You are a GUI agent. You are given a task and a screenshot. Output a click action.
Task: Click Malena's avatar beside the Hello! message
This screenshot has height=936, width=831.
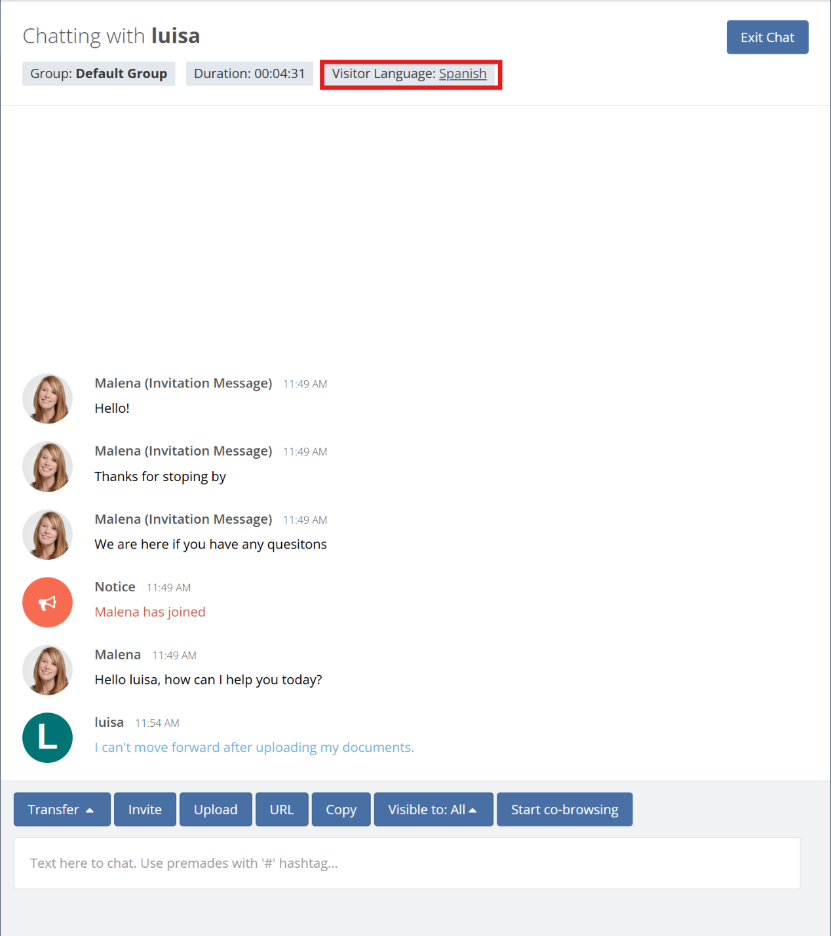coord(47,398)
